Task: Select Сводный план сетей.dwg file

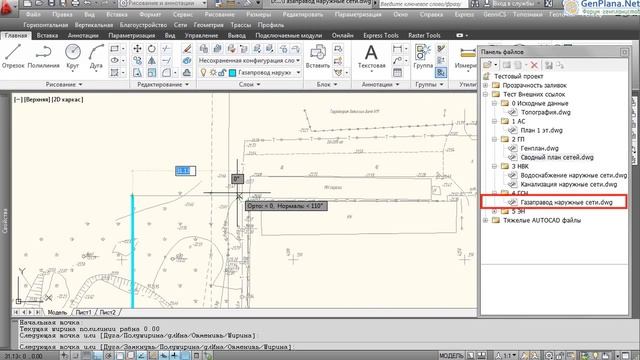Action: (557, 157)
